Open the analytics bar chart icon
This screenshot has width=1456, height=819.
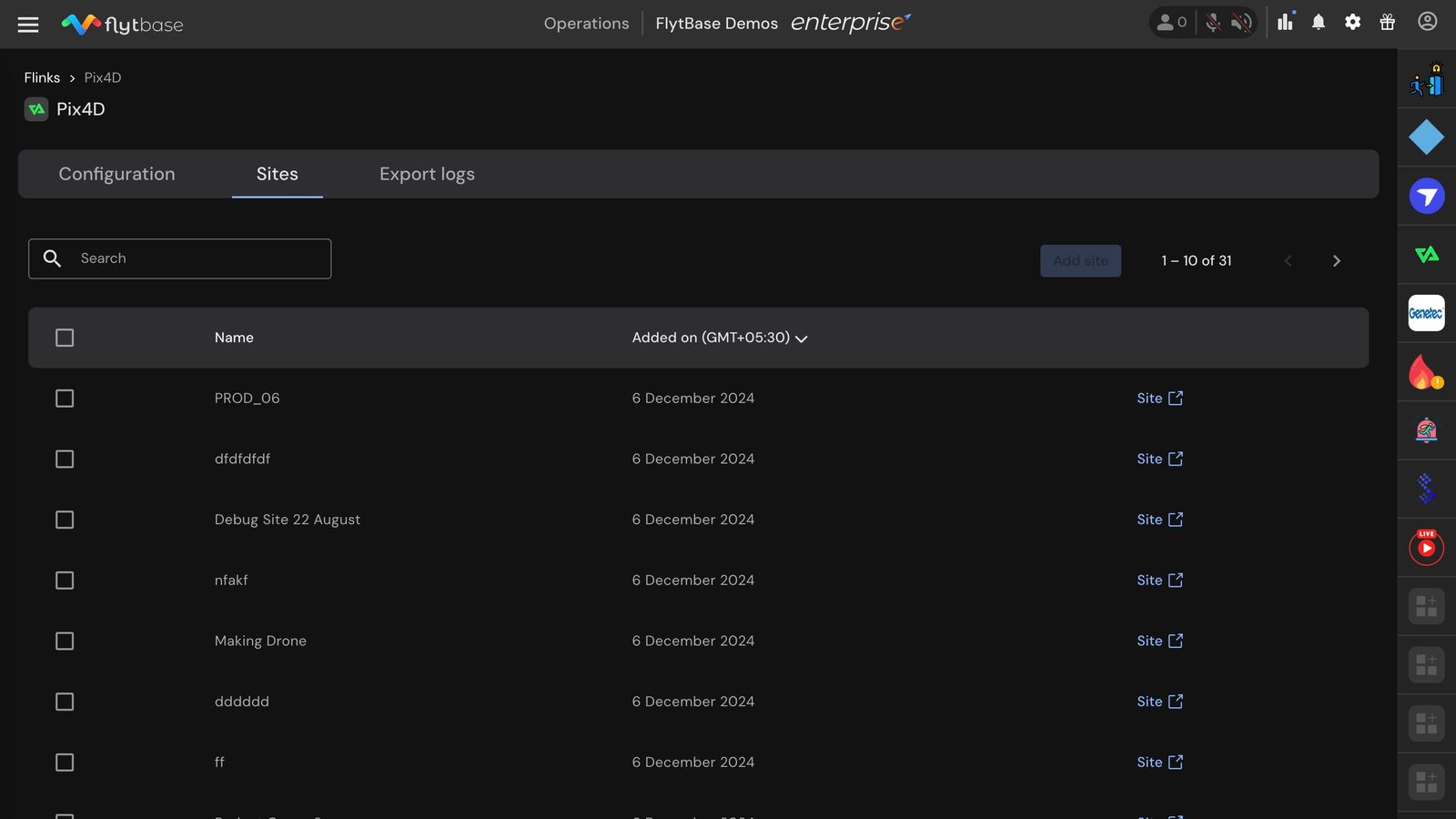1286,22
